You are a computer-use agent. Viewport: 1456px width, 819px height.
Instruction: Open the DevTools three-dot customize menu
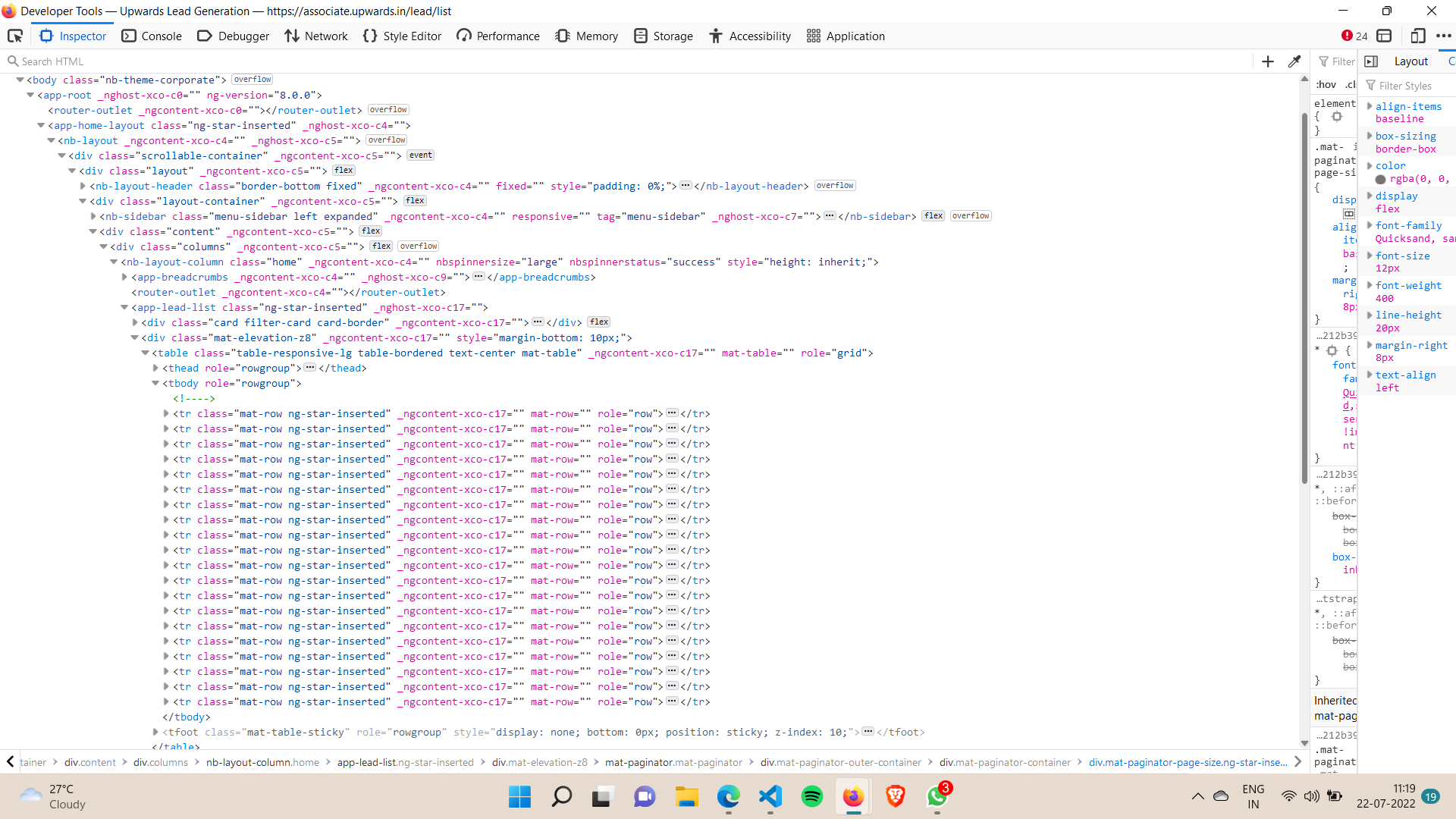(x=1443, y=36)
